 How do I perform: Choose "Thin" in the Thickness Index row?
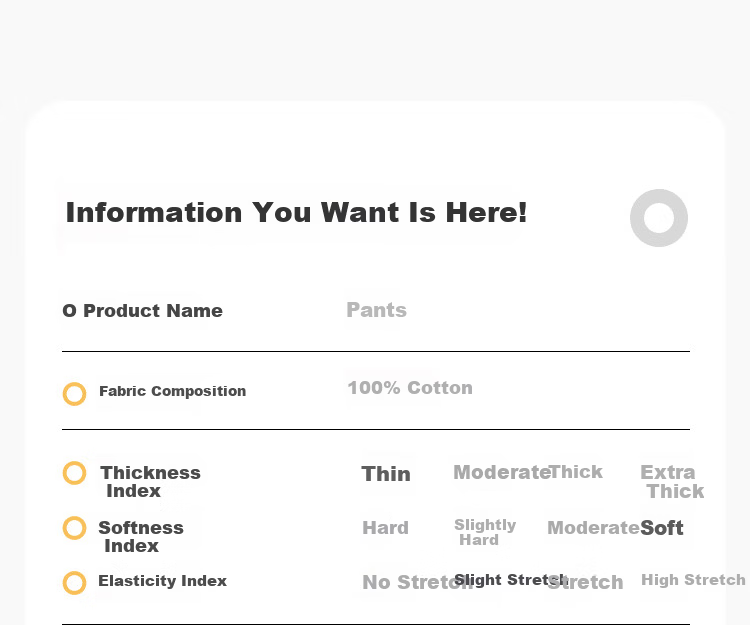[x=386, y=474]
